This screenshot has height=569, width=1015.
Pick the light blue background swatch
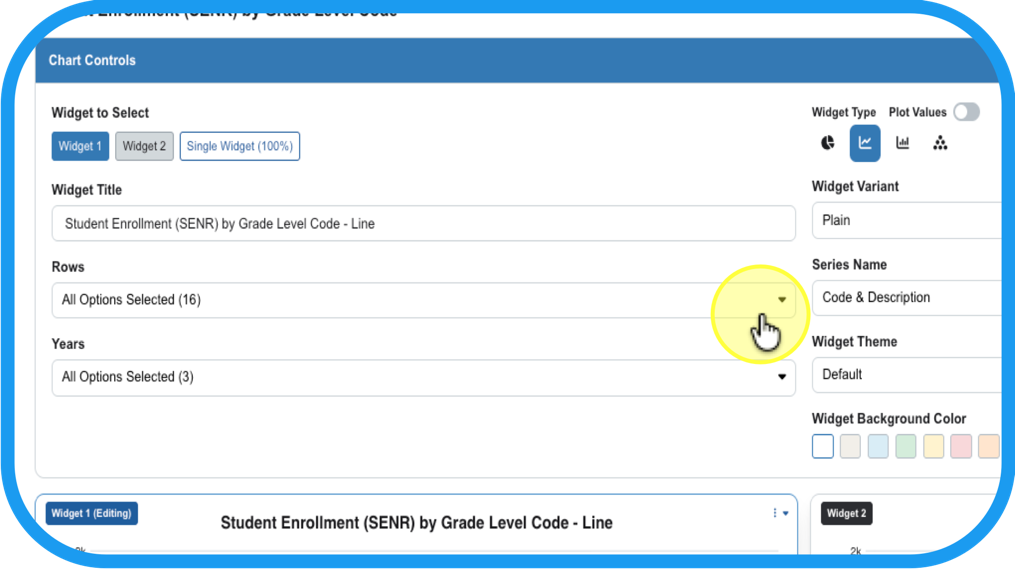pyautogui.click(x=878, y=446)
